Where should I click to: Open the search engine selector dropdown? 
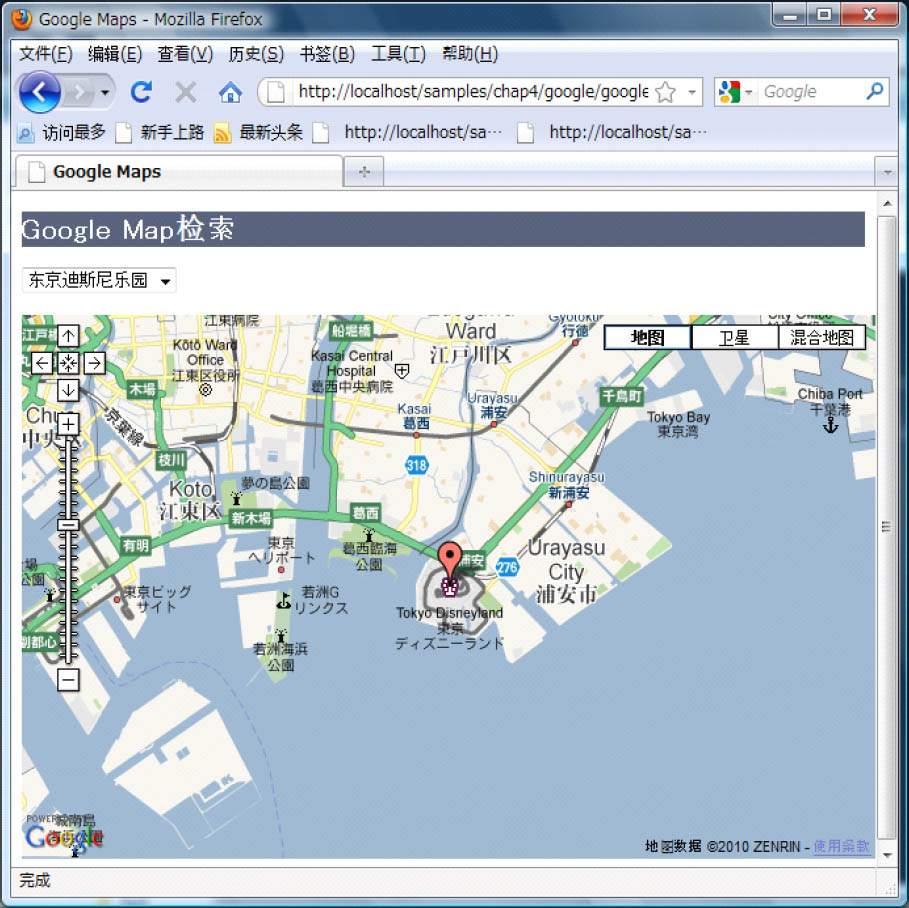pos(735,92)
